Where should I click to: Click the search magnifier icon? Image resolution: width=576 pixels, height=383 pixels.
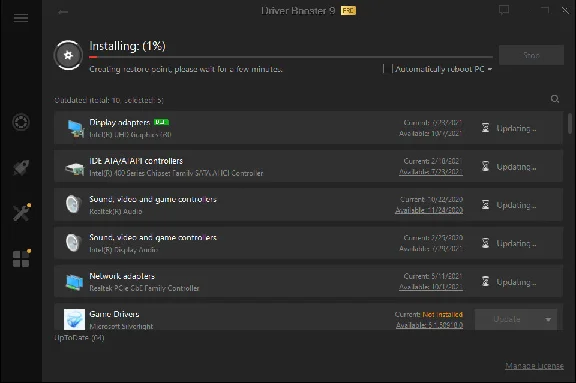(555, 99)
